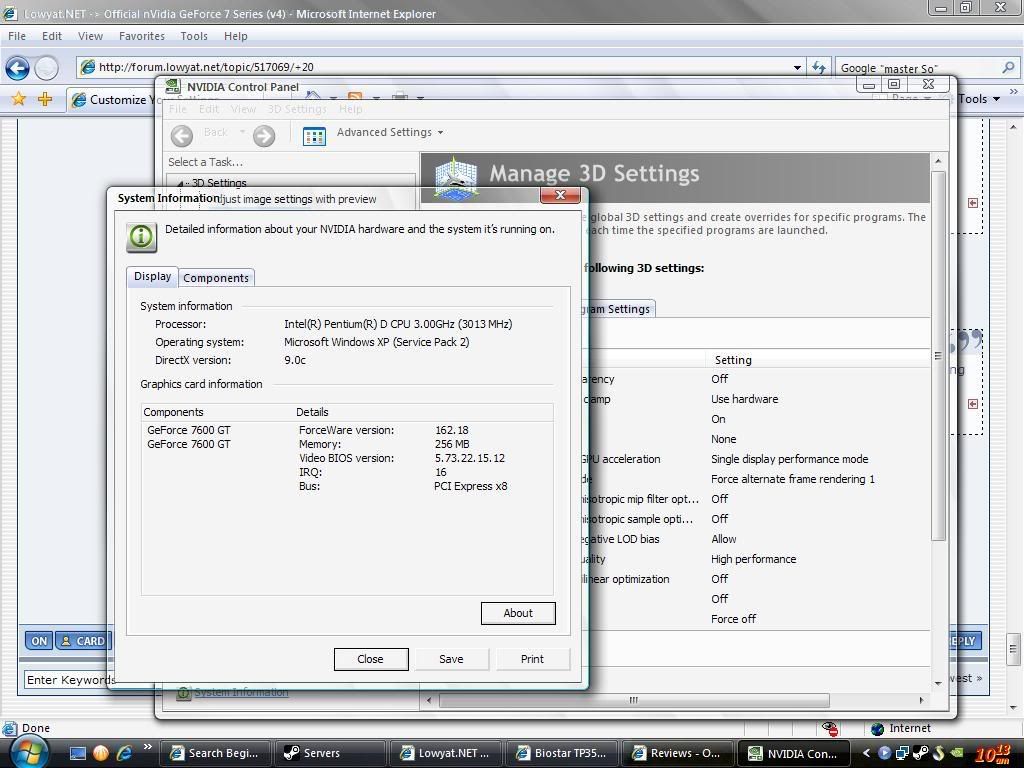Click the IE refresh page icon
The height and width of the screenshot is (768, 1024).
point(819,67)
